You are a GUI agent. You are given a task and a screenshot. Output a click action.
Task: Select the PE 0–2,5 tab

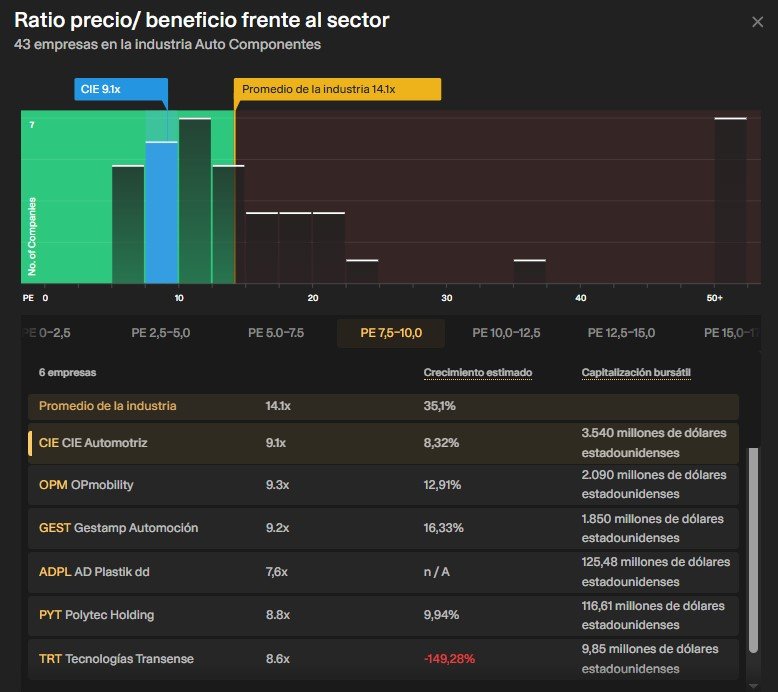click(x=48, y=333)
